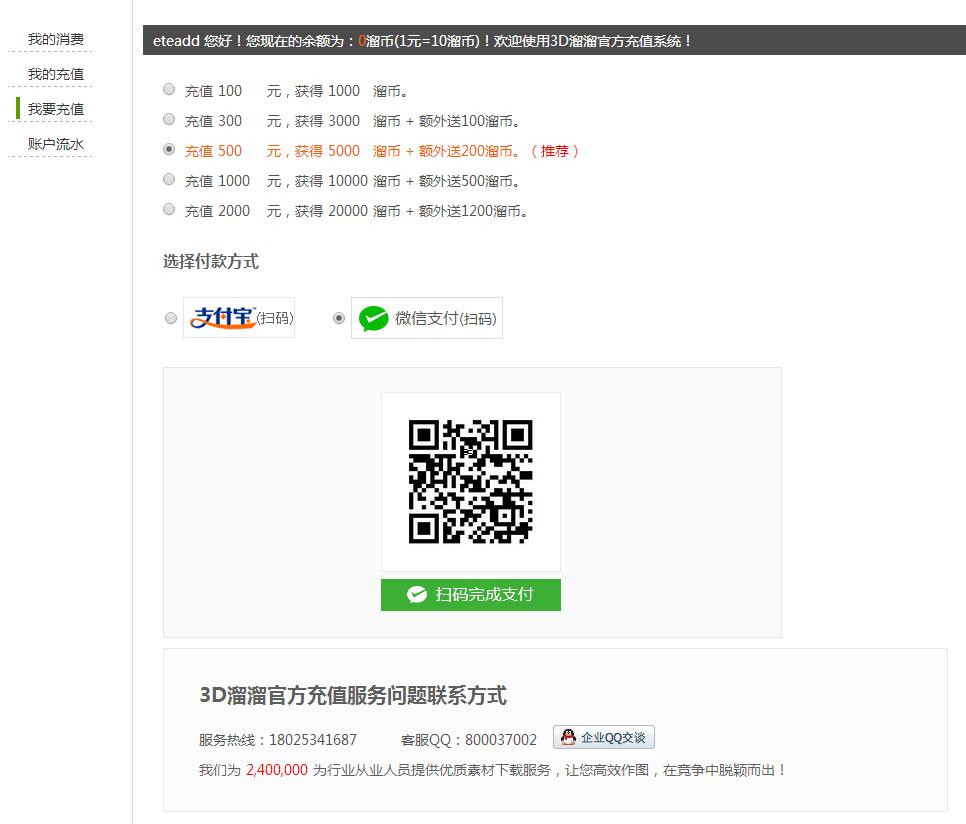Click the 企业QQ交谈 button text
The width and height of the screenshot is (966, 824).
(x=613, y=738)
